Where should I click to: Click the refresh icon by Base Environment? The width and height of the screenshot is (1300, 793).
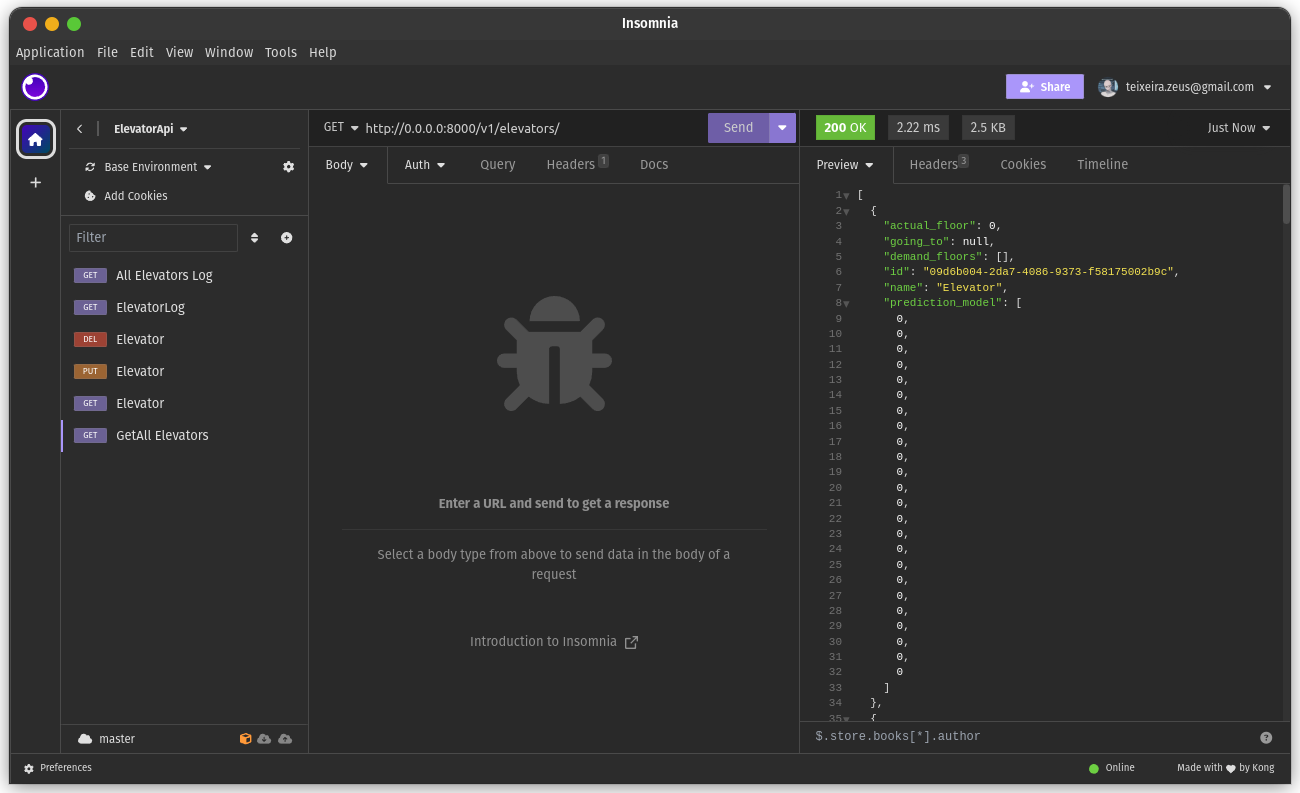coord(90,167)
